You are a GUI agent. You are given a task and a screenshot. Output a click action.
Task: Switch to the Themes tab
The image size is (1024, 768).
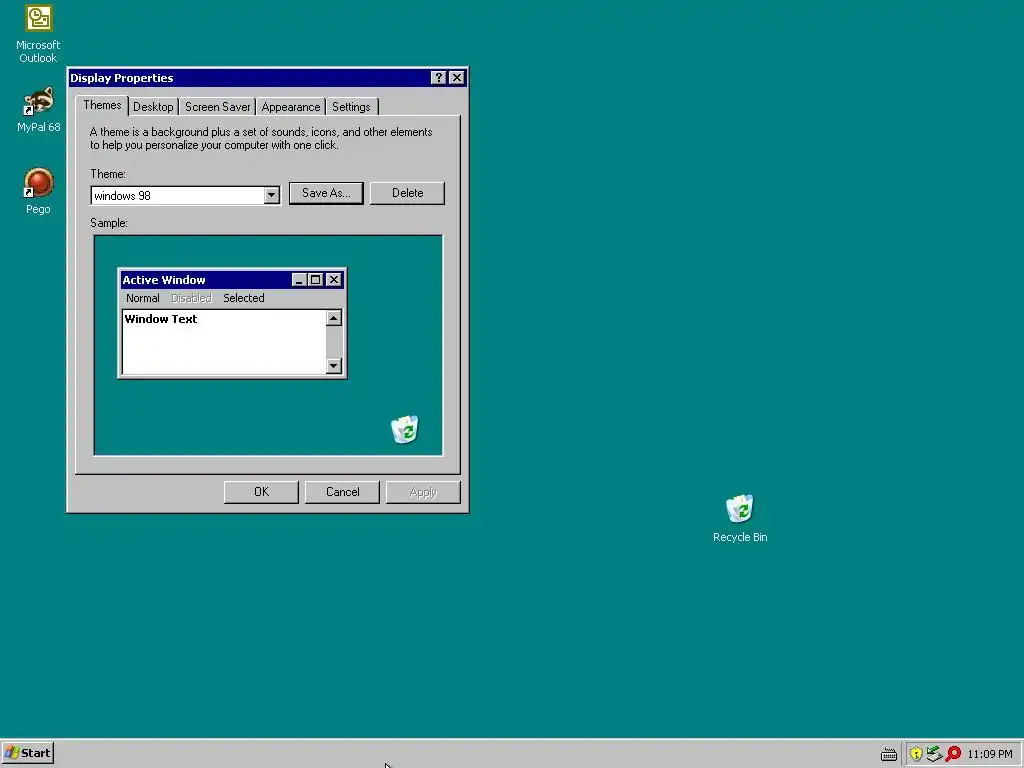(x=102, y=105)
